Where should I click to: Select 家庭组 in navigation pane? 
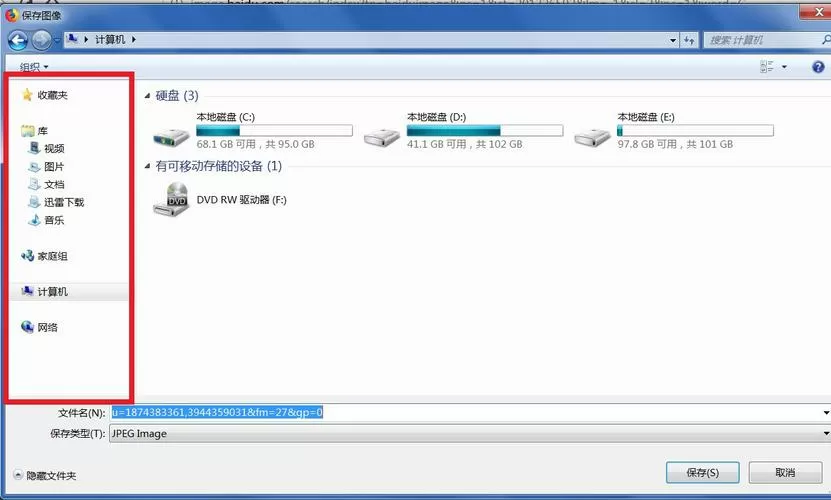point(52,257)
